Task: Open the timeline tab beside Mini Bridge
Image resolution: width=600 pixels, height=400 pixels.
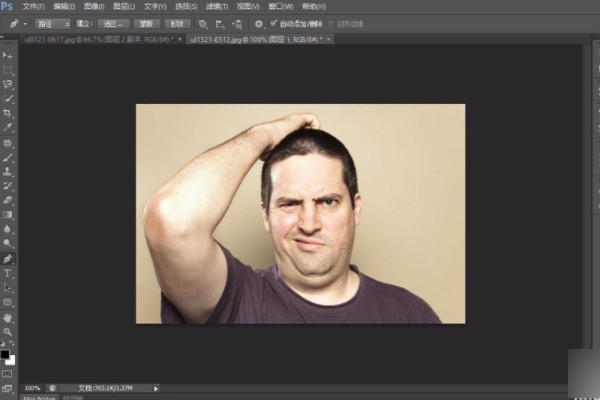Action: pyautogui.click(x=73, y=398)
